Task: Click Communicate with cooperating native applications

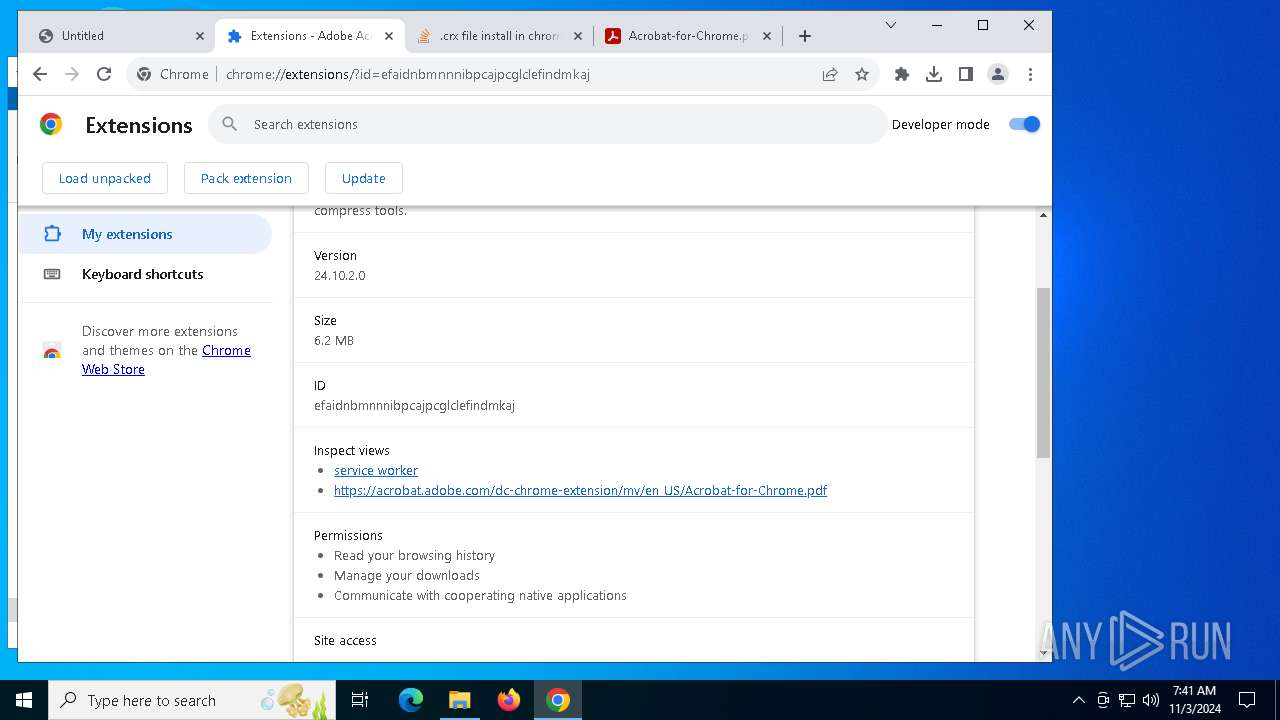Action: pyautogui.click(x=480, y=595)
